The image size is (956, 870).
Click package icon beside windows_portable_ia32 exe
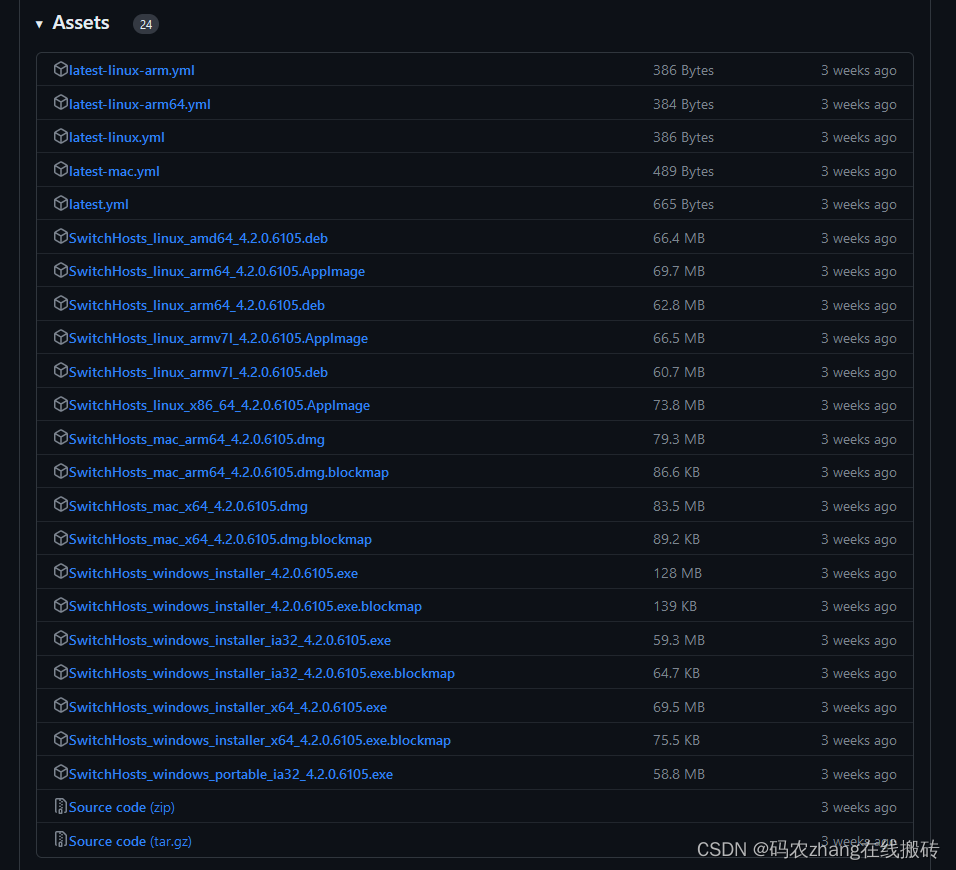click(60, 774)
